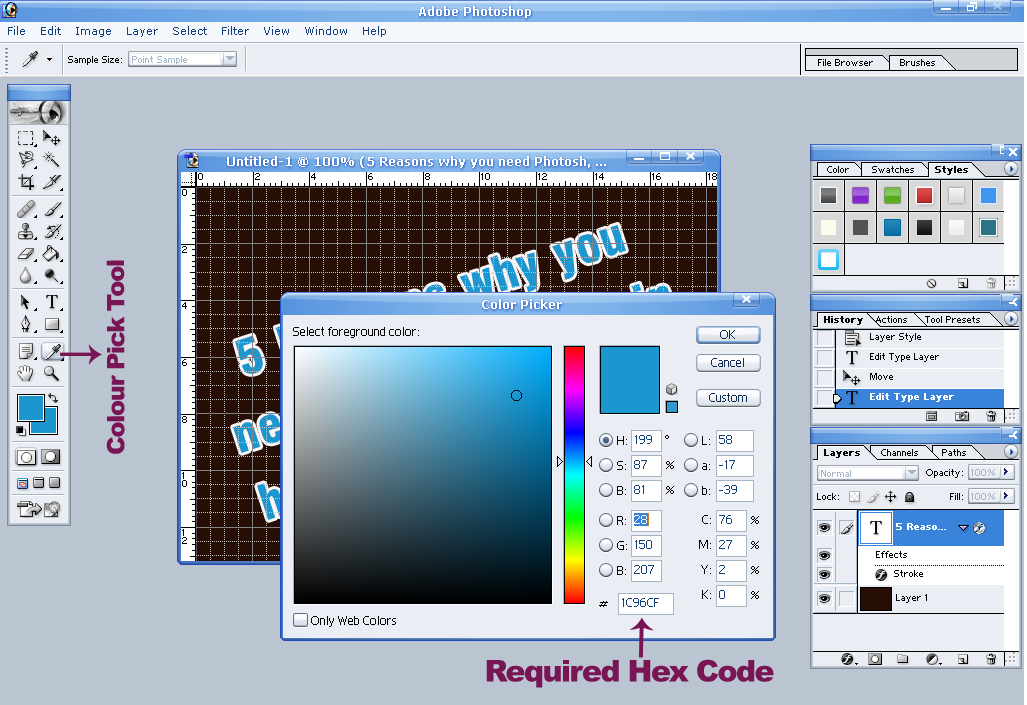The image size is (1027, 705).
Task: Toggle Stroke effect visibility
Action: 825,575
